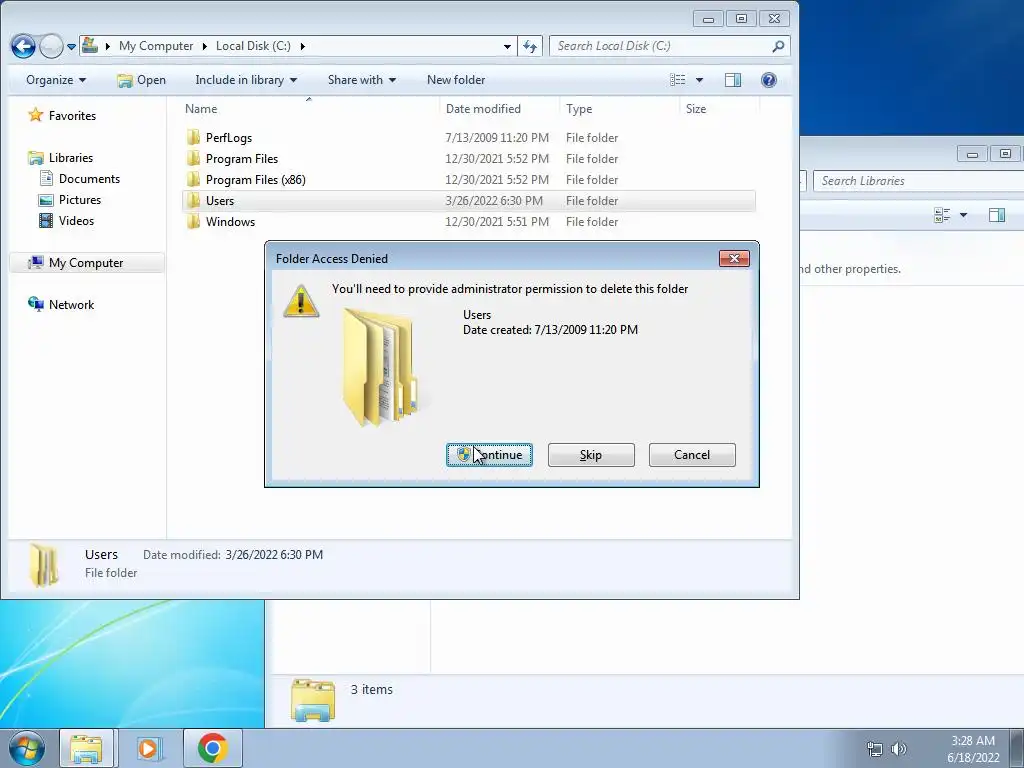Toggle the preview pane icon
Screen dimensions: 1024x768
click(x=733, y=80)
